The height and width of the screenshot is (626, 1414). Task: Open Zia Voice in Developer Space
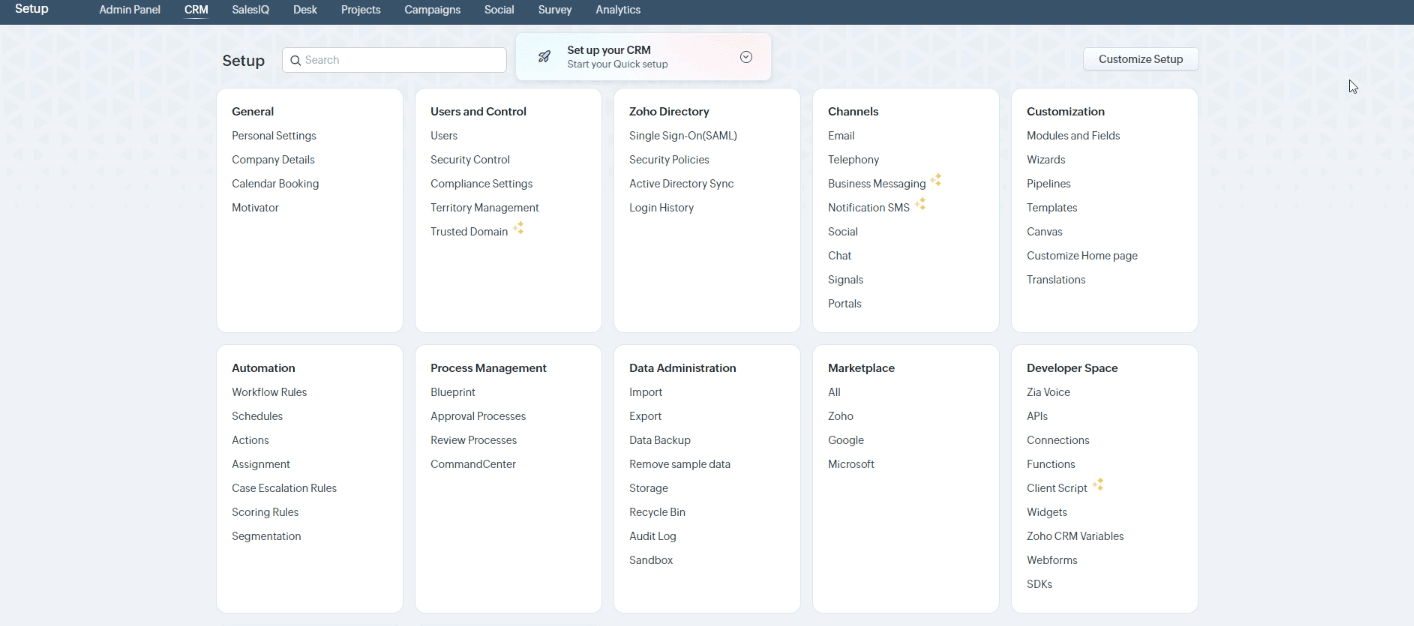click(1047, 391)
